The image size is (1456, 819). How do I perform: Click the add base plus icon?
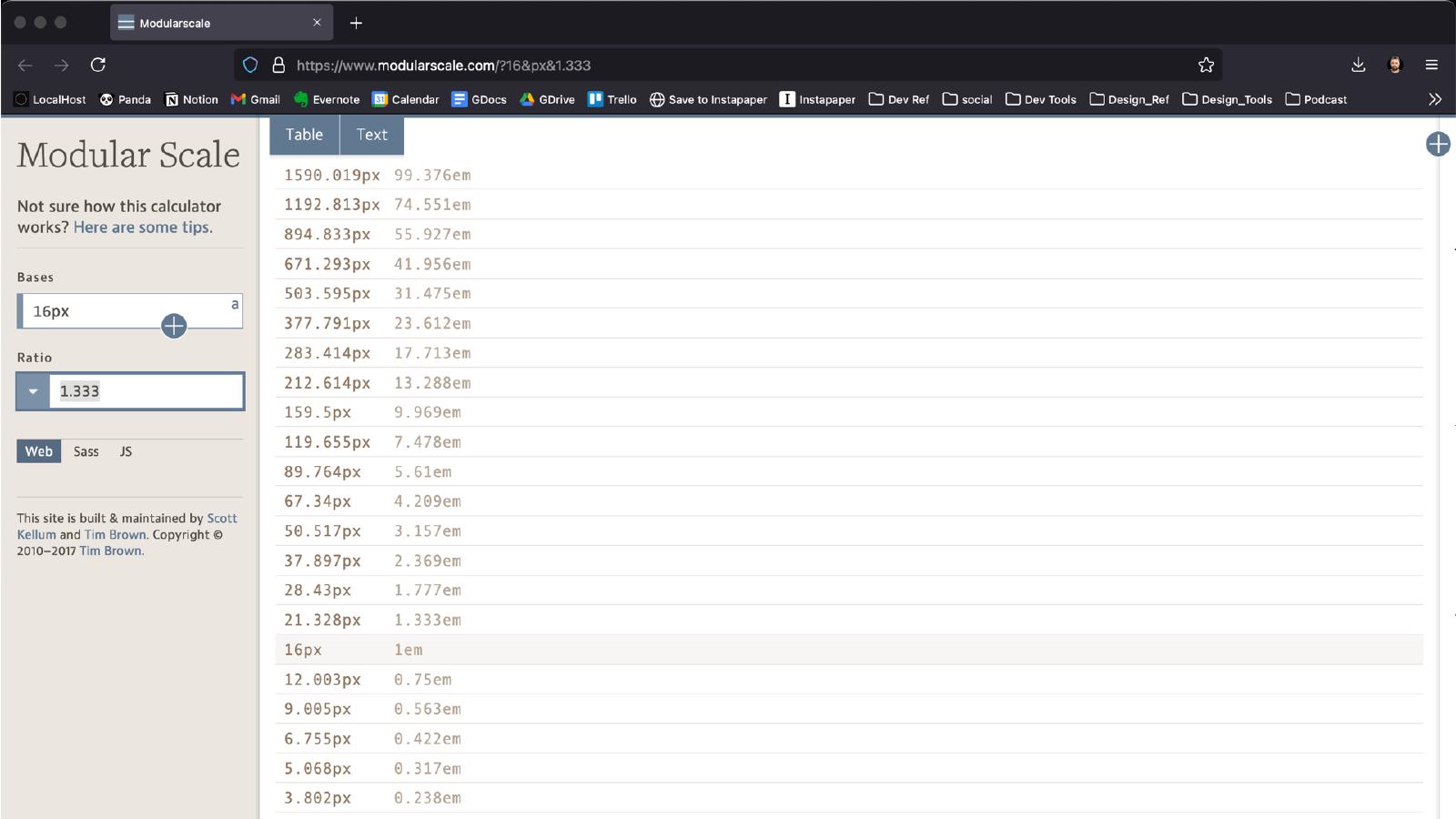pos(174,326)
